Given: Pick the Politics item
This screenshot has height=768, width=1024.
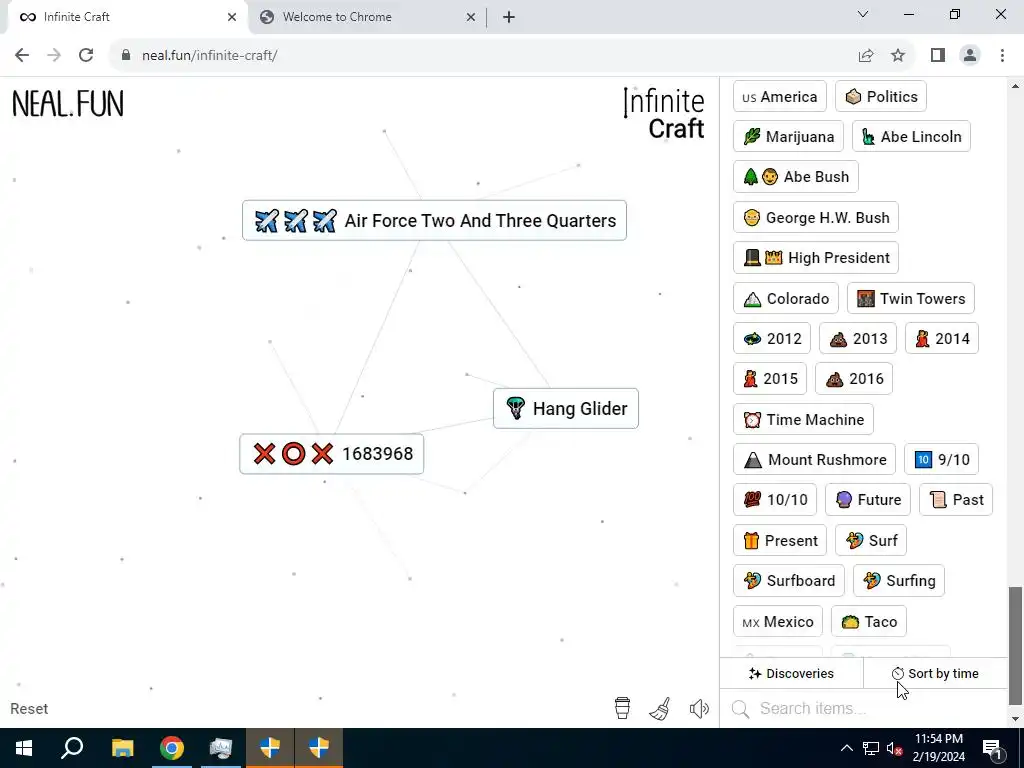Looking at the screenshot, I should [x=881, y=97].
